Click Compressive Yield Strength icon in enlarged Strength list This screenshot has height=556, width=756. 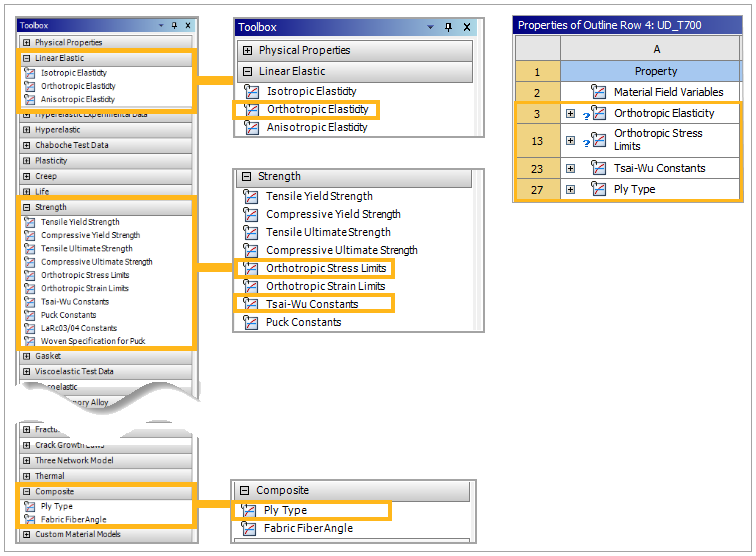pos(251,214)
